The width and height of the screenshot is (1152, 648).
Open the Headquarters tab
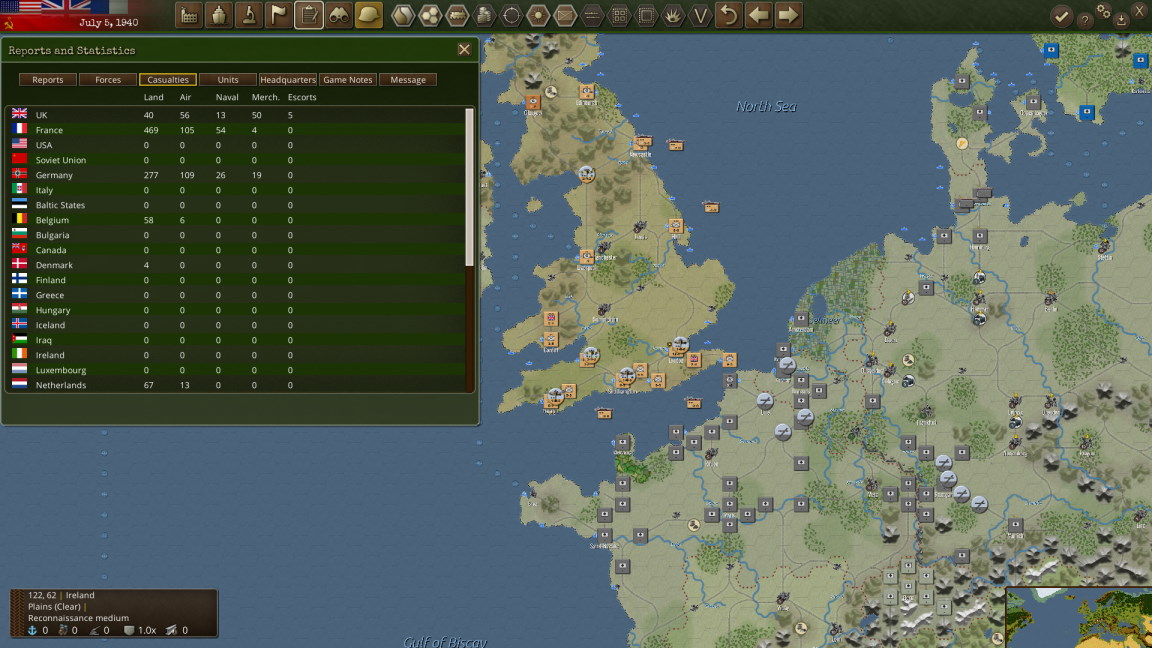click(x=288, y=79)
